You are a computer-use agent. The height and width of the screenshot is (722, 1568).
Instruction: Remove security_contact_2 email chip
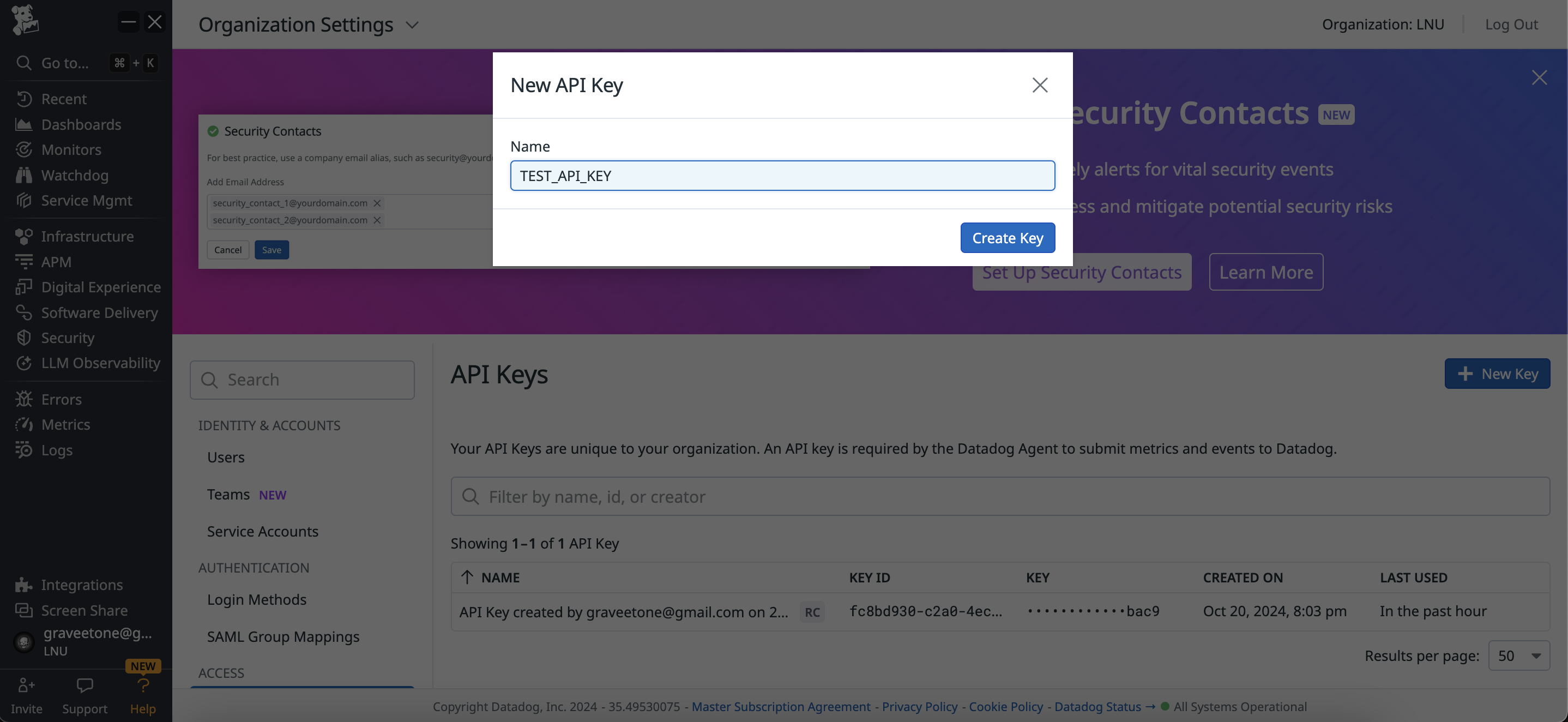click(x=377, y=220)
